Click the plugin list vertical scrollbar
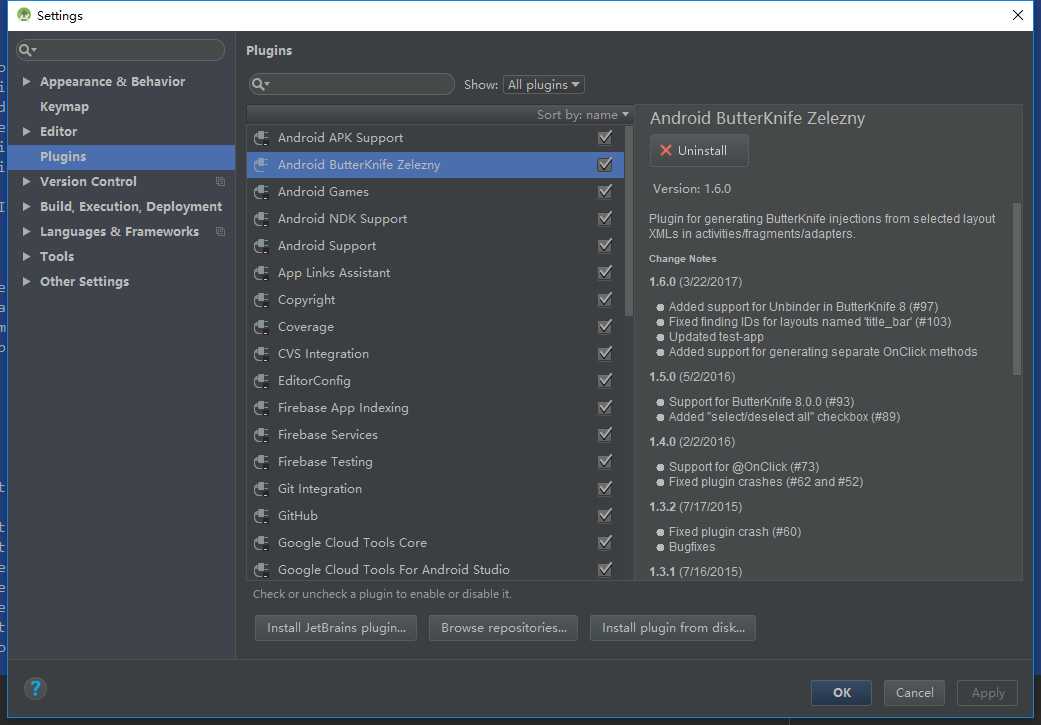The height and width of the screenshot is (725, 1041). (x=629, y=220)
